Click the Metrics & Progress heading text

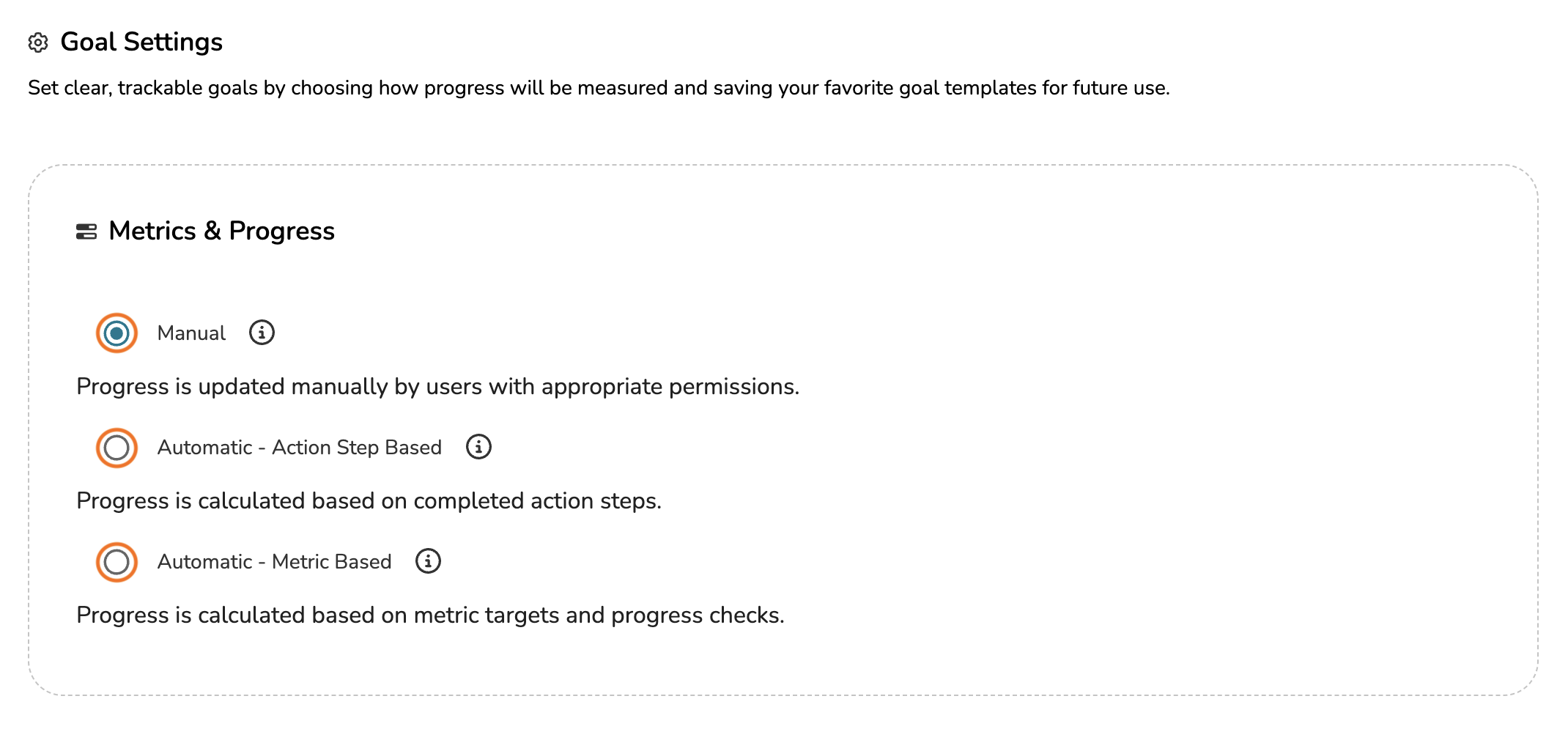pyautogui.click(x=221, y=232)
